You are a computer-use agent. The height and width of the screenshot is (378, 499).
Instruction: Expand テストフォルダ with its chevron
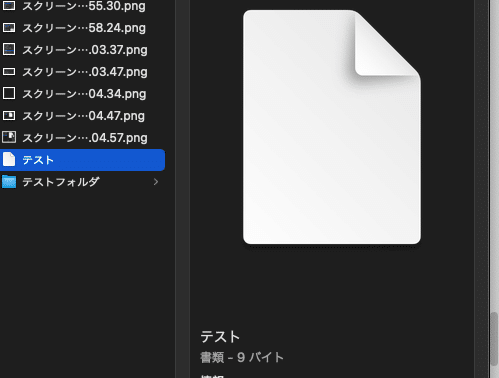(x=156, y=182)
